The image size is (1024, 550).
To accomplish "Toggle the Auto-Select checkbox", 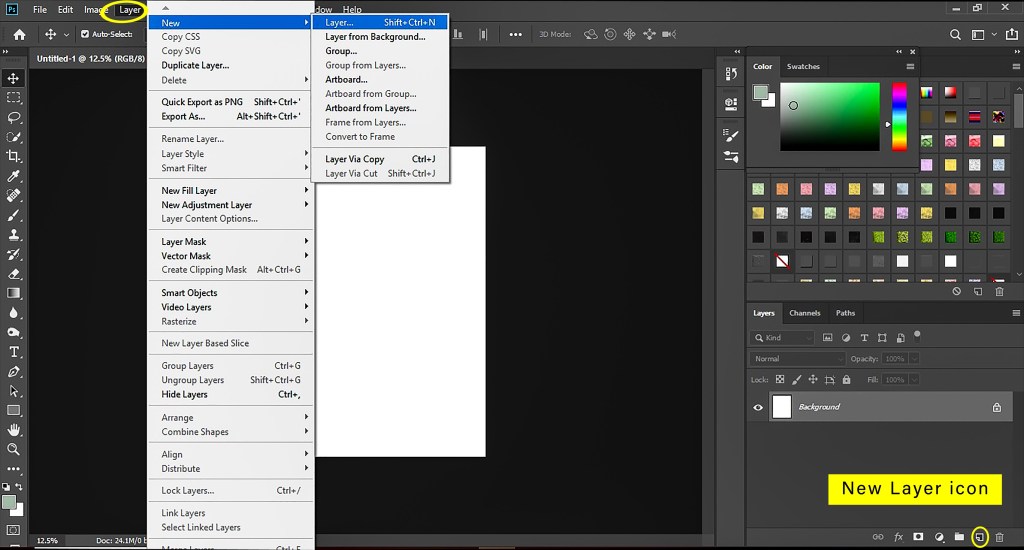I will click(x=85, y=34).
